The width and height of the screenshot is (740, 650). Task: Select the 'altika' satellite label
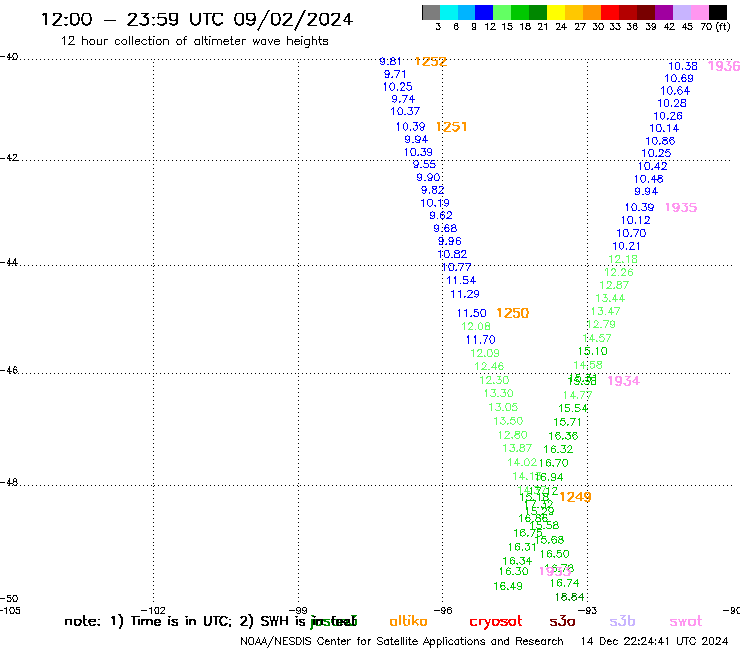(408, 621)
